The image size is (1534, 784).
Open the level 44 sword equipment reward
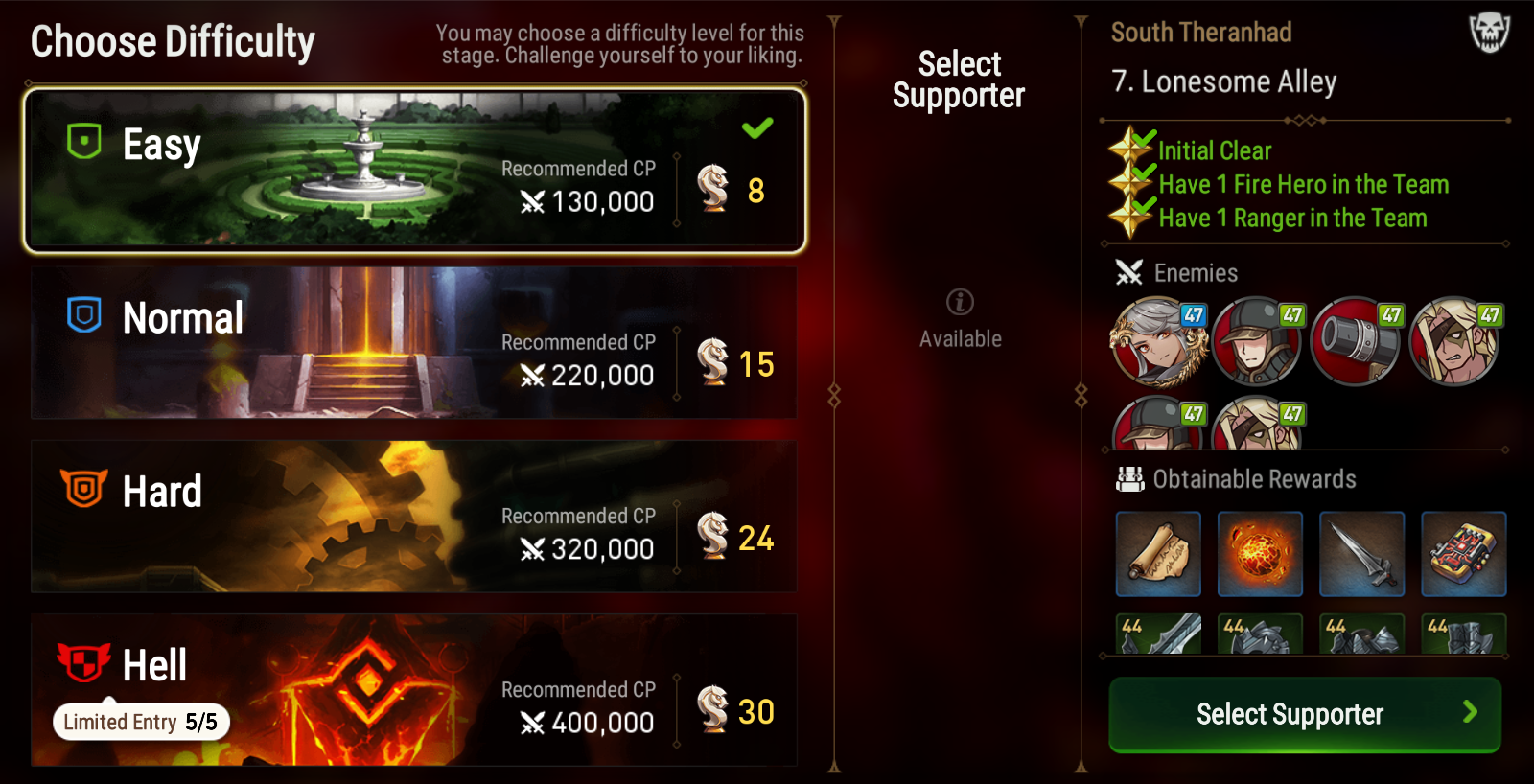click(1158, 634)
